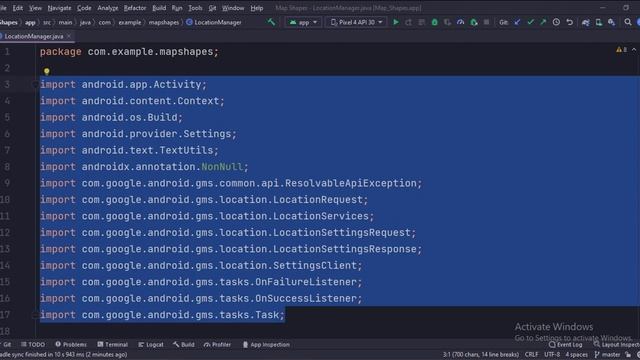
Task: Close the LocationManager.java tab
Action: (x=69, y=36)
